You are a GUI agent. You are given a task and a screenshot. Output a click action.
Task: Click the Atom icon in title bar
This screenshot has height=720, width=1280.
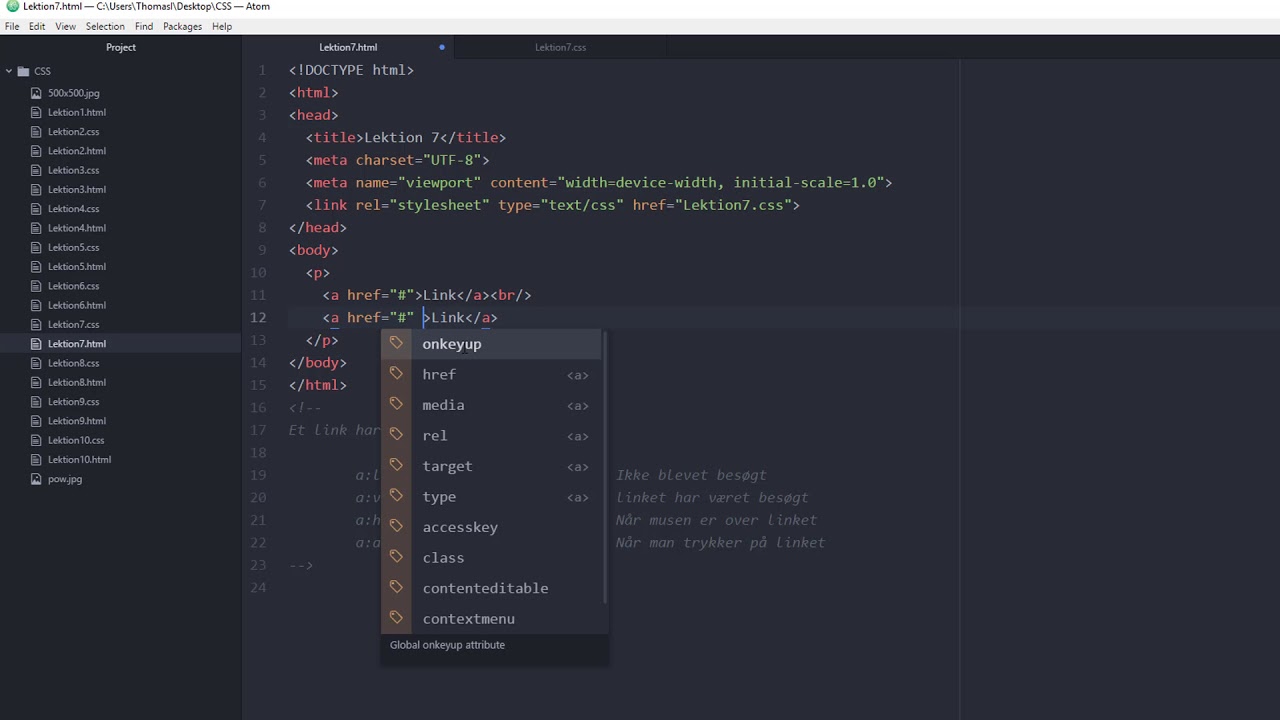pyautogui.click(x=11, y=7)
